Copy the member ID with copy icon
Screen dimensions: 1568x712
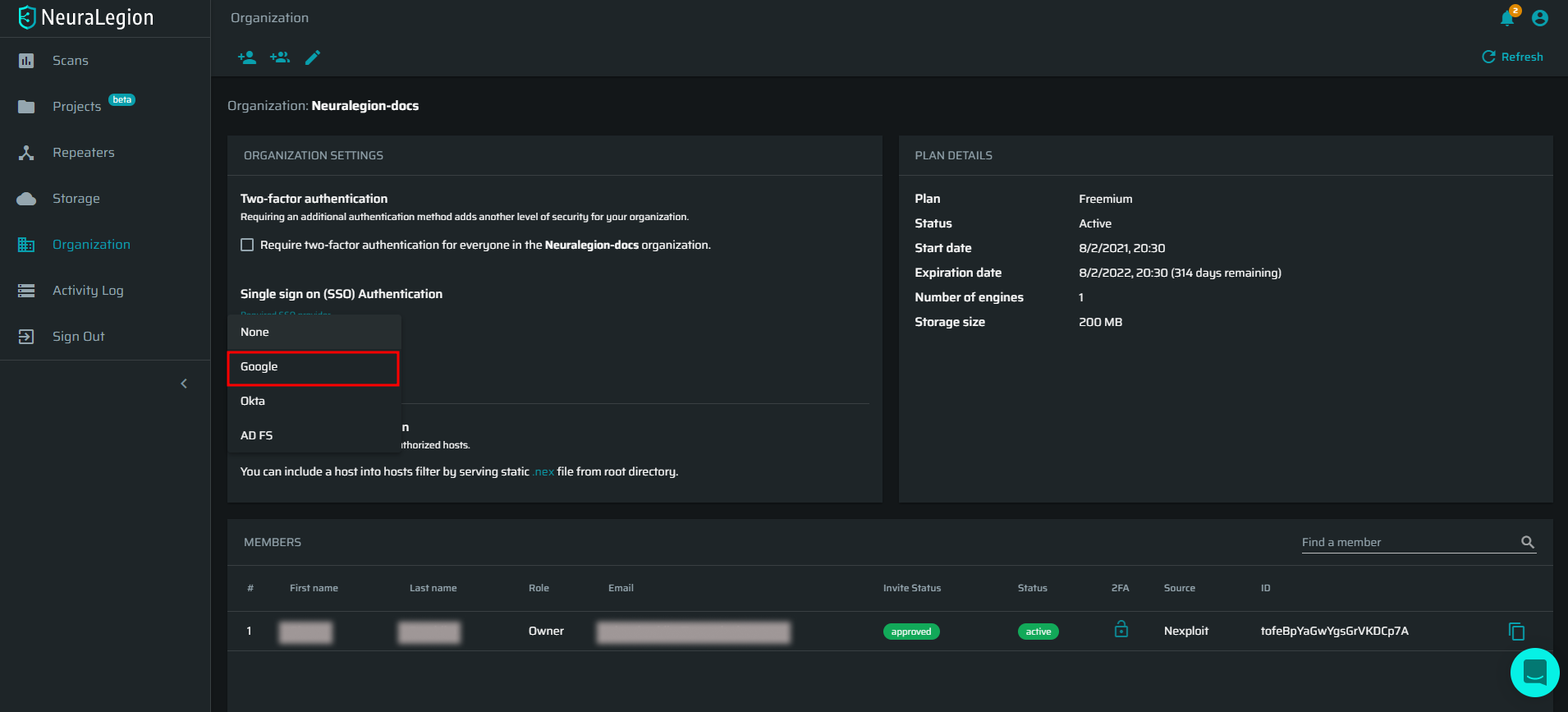1516,631
